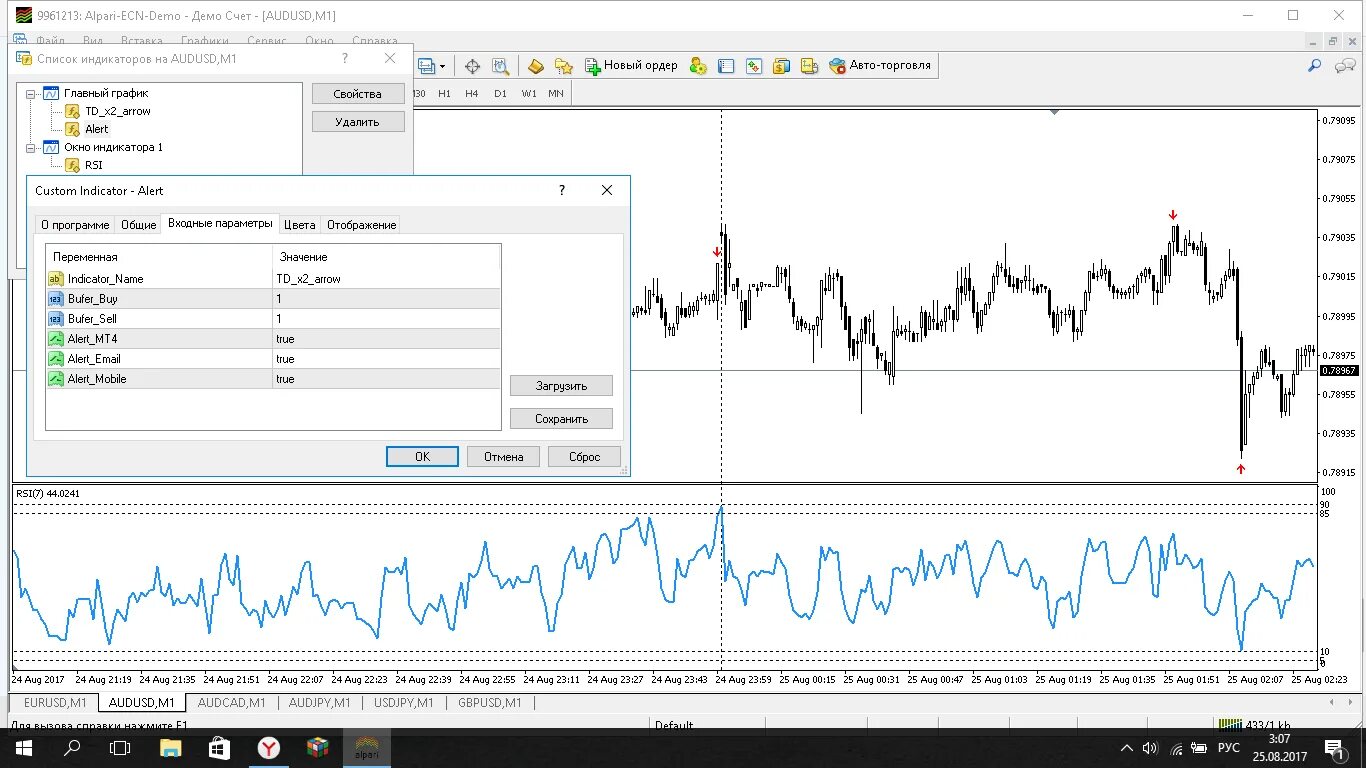This screenshot has width=1366, height=768.
Task: Click the Новый ордер button
Action: tap(631, 66)
